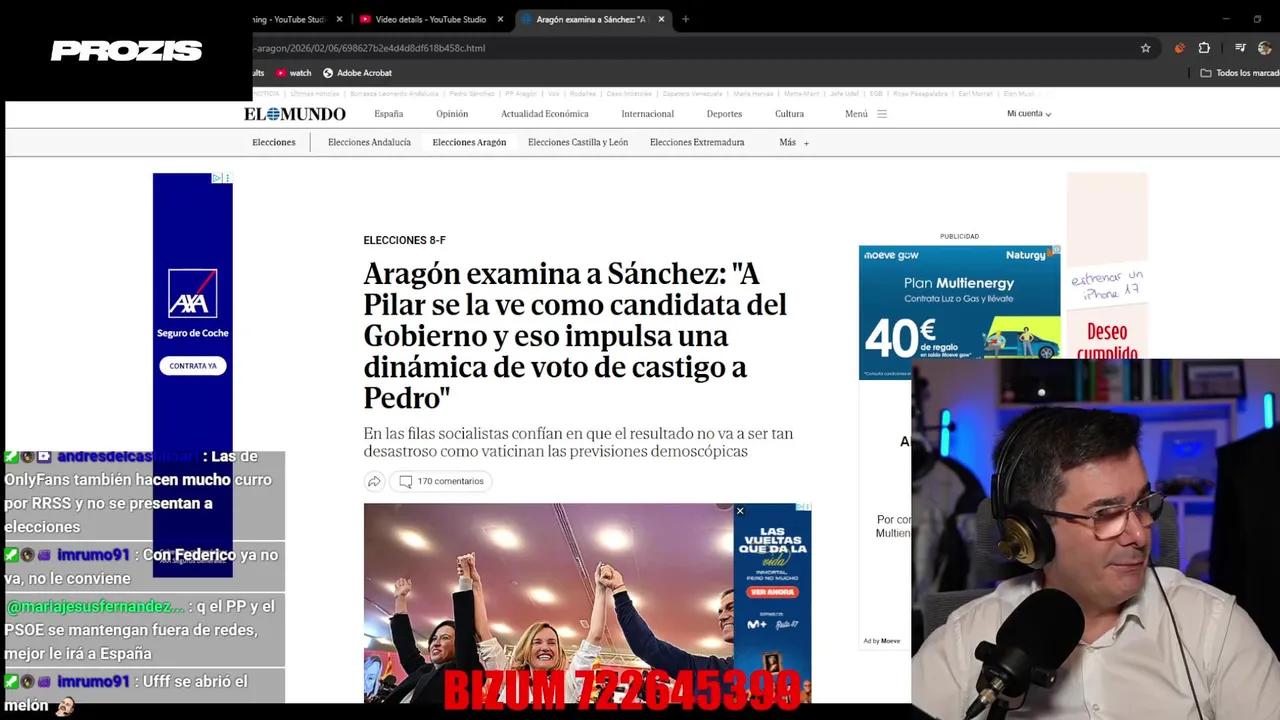The height and width of the screenshot is (720, 1280).
Task: Open the browser extension orange icon
Action: pos(1179,48)
